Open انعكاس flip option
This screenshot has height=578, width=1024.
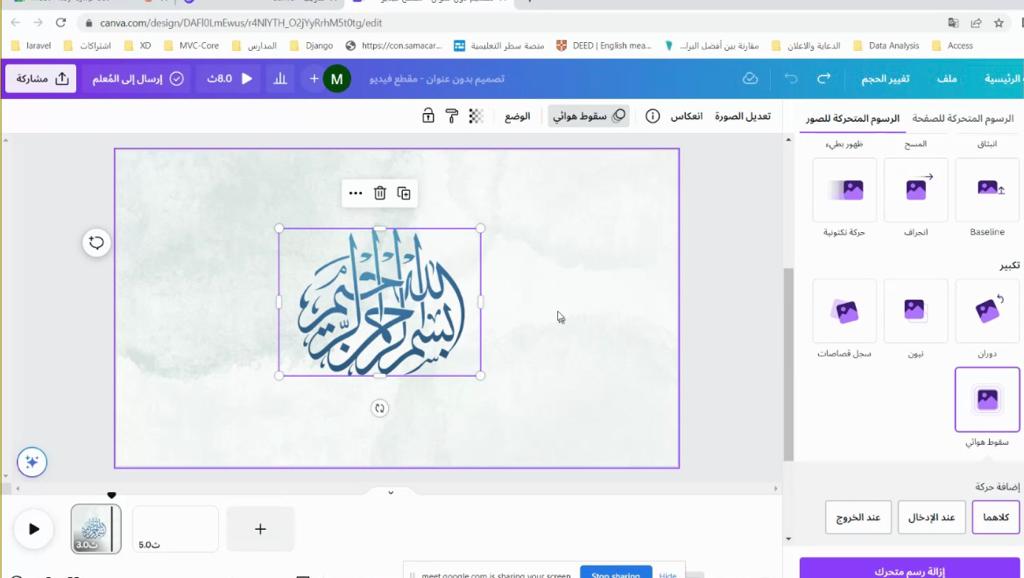pos(687,116)
